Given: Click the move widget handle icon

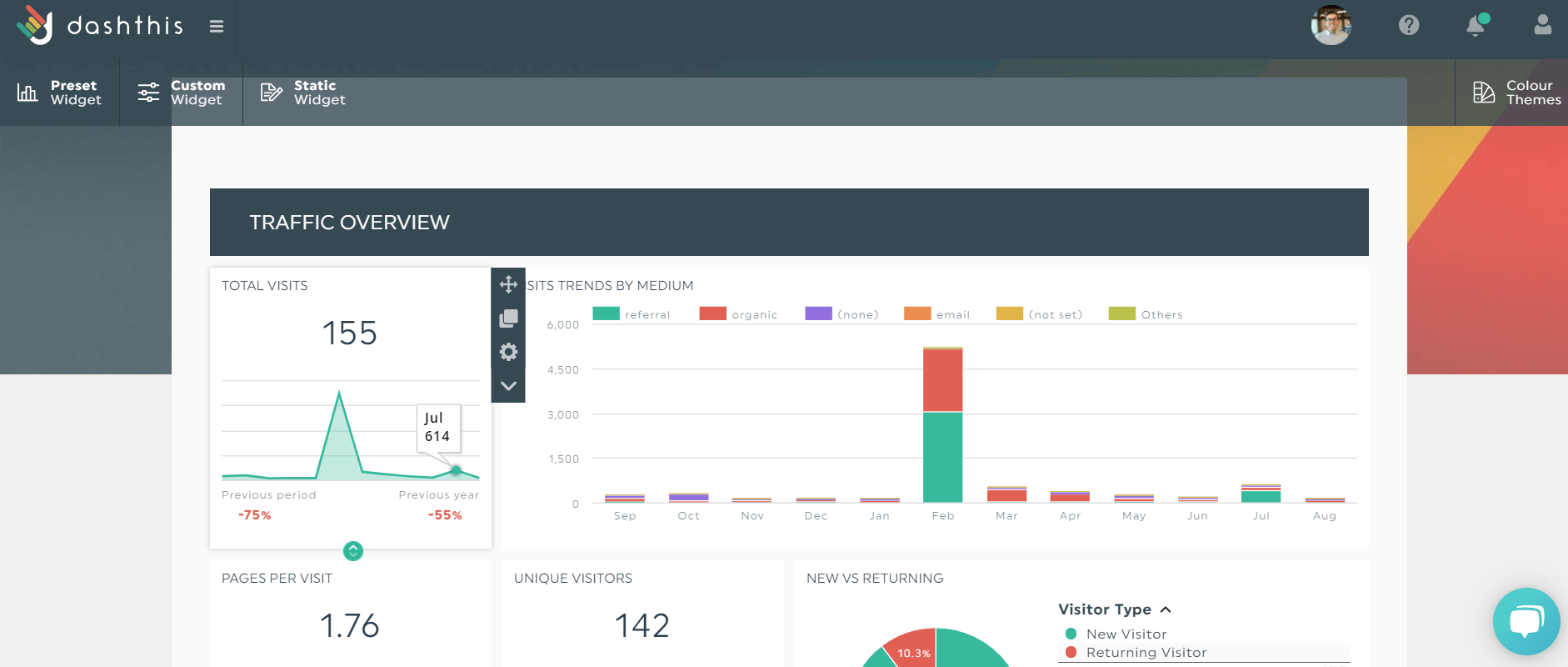Looking at the screenshot, I should coord(508,284).
